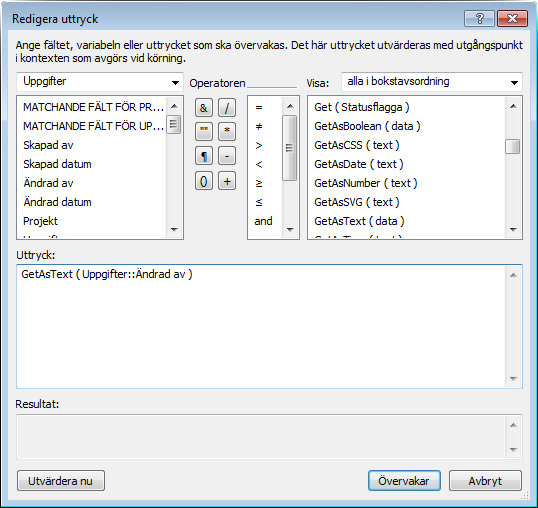Insert the minus operator
538x508 pixels.
click(x=227, y=156)
